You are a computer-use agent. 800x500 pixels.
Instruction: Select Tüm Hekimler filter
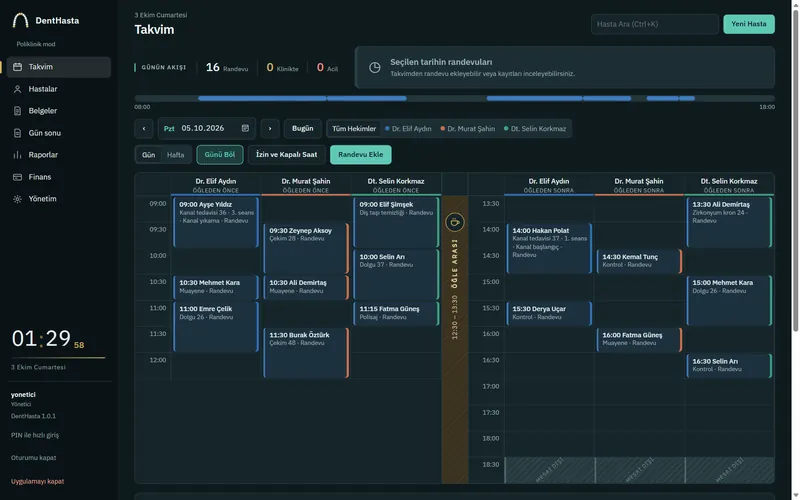[354, 129]
